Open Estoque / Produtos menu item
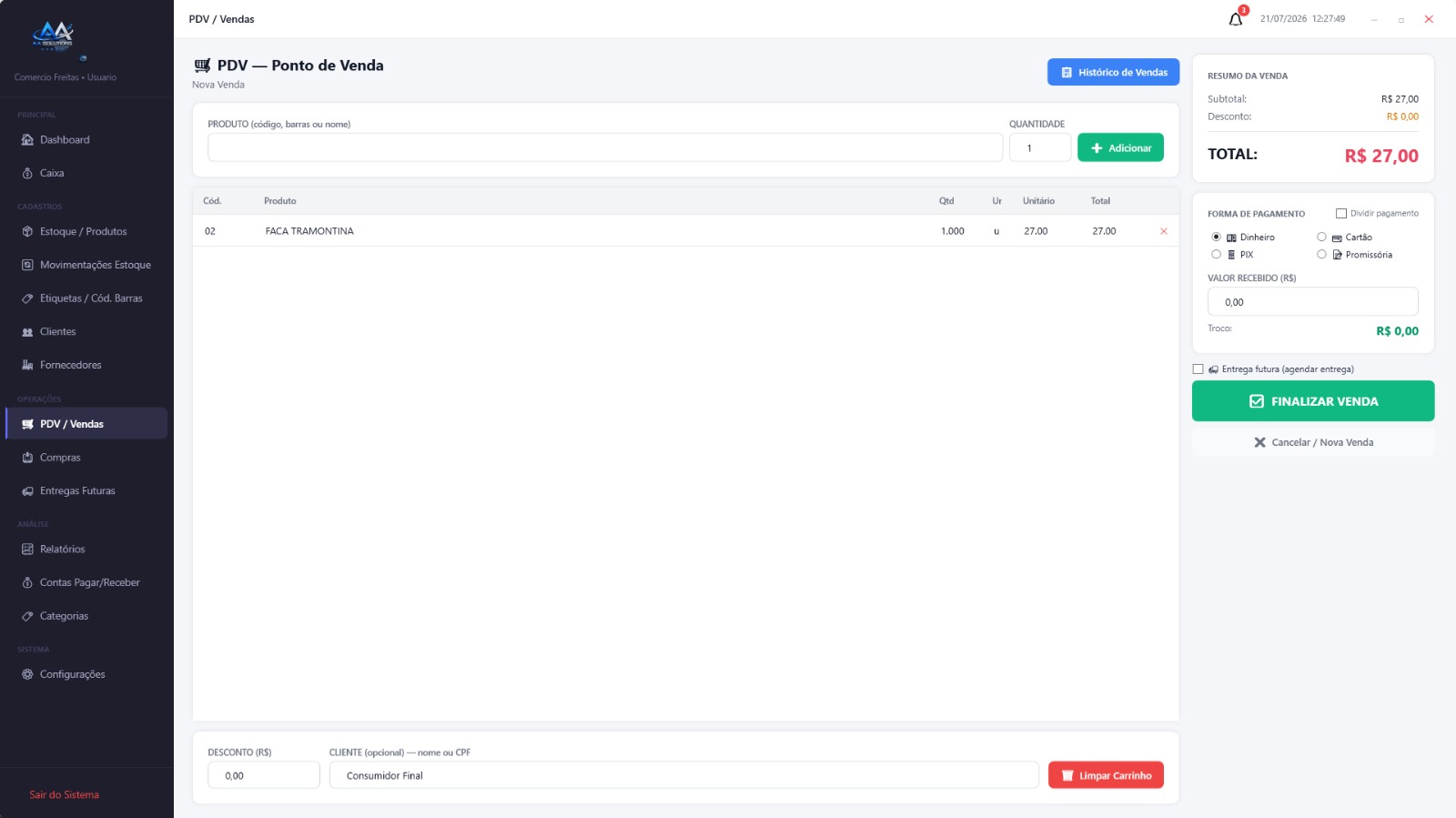The image size is (1456, 818). tap(86, 232)
